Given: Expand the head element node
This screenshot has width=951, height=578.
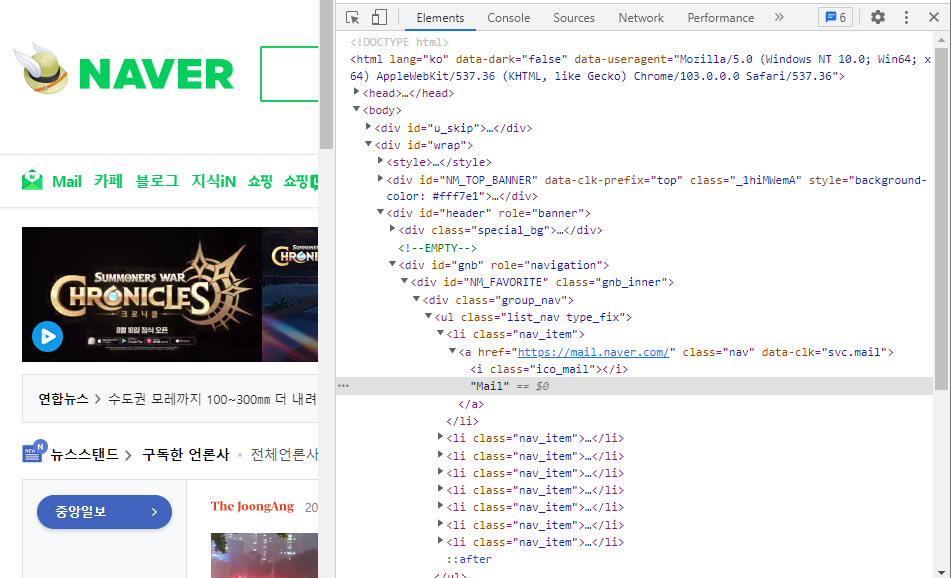Looking at the screenshot, I should [357, 92].
